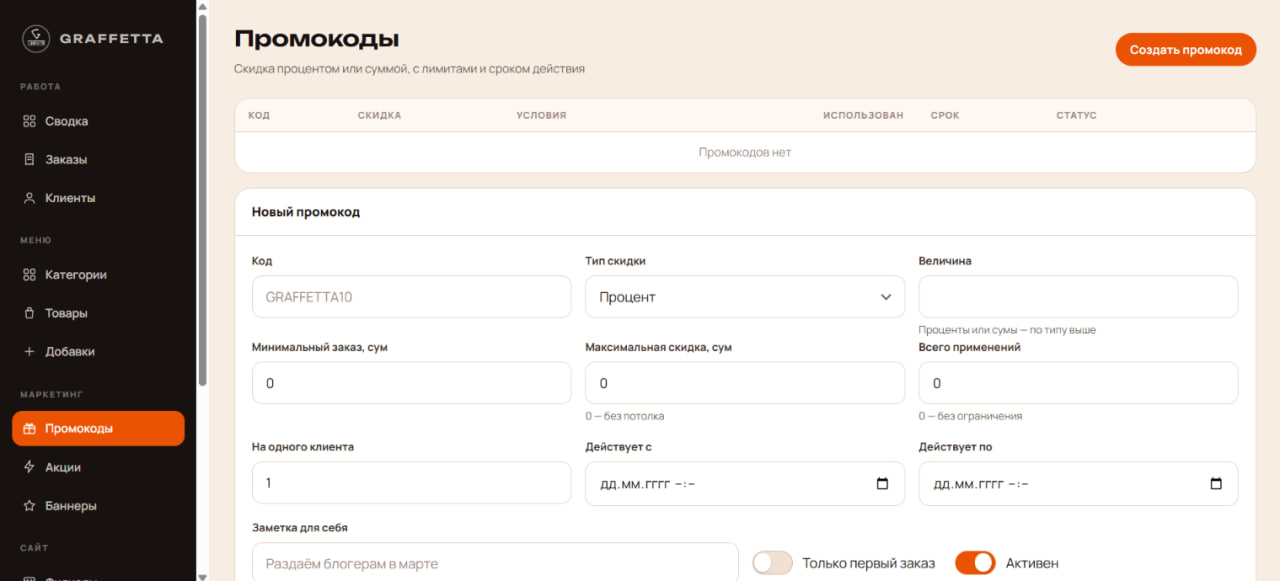Click the Заметка для себя note field
This screenshot has width=1280, height=581.
(x=495, y=563)
